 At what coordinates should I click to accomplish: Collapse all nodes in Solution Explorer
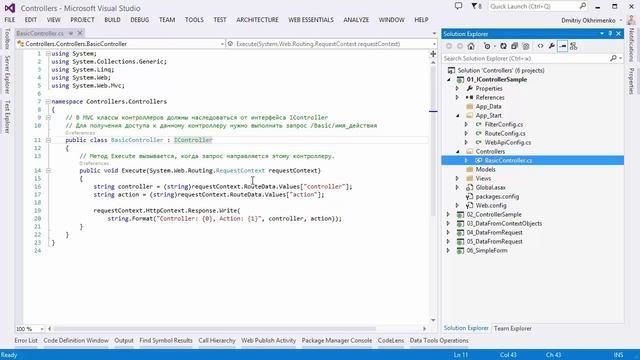coord(514,46)
